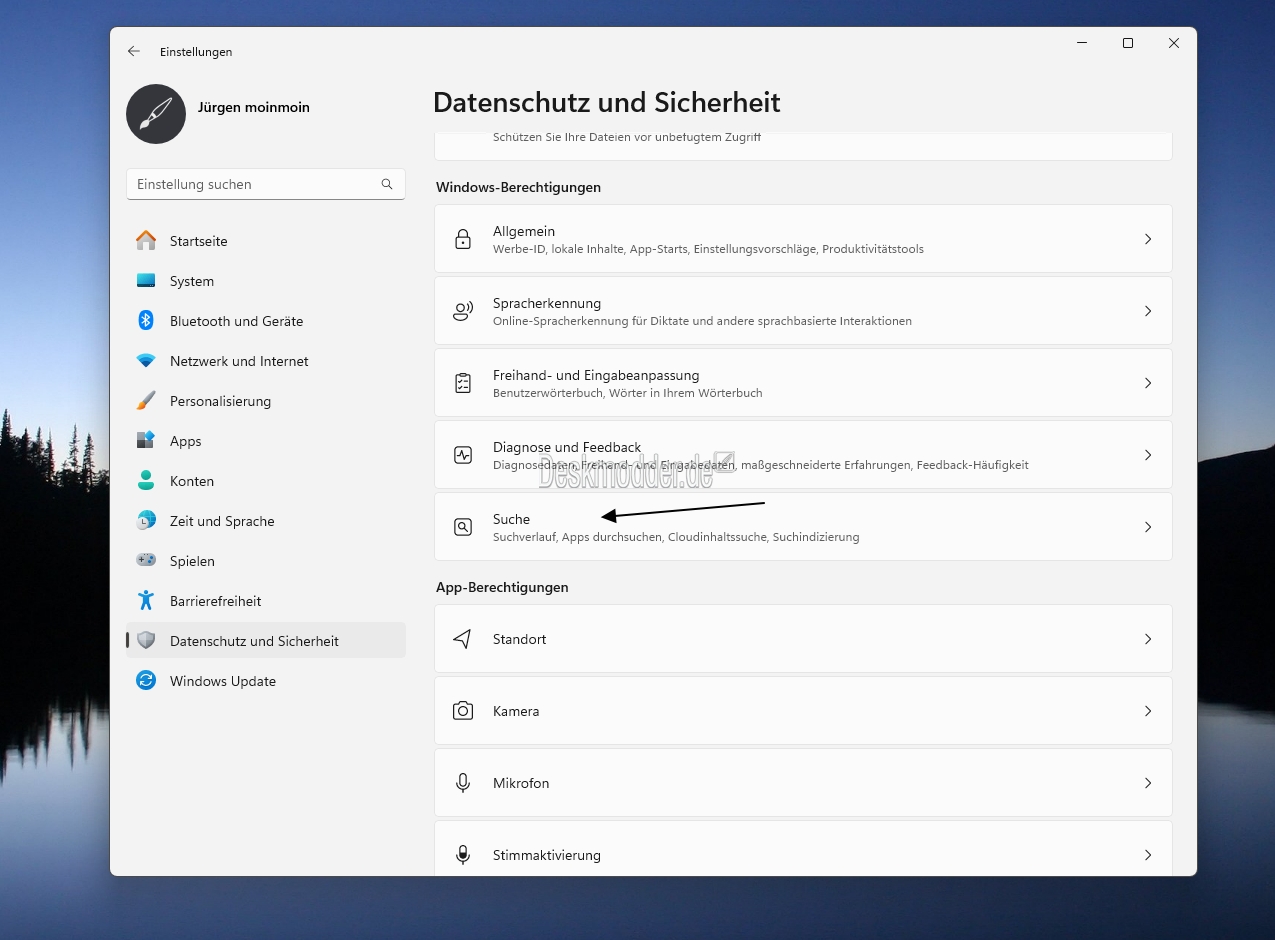Close the Einstellungen window
This screenshot has height=940, width=1275.
[1174, 43]
